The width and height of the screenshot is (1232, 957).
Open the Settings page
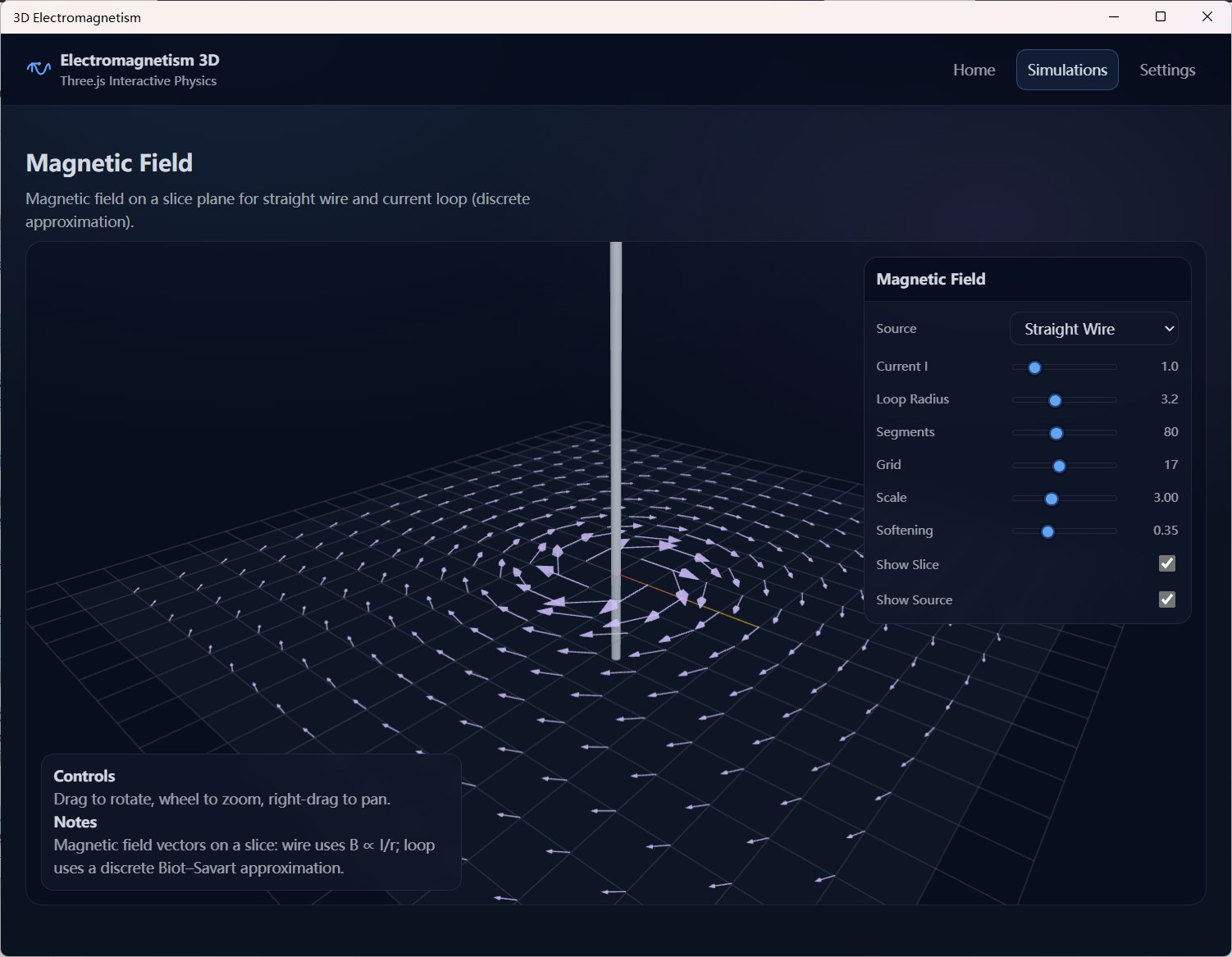(1167, 70)
